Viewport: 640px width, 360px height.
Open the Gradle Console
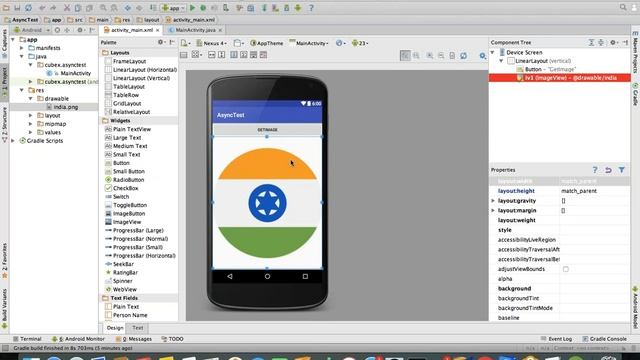[604, 339]
